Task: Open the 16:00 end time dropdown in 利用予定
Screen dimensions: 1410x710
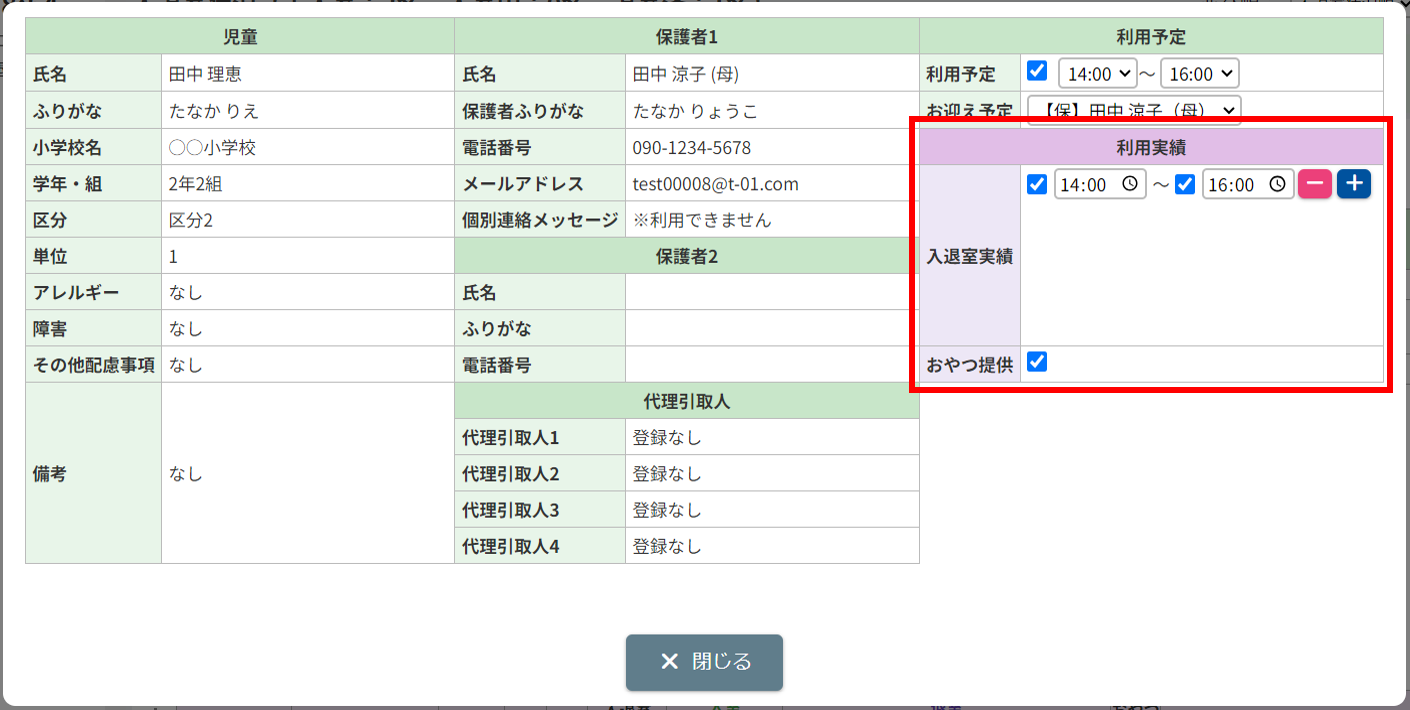Action: point(1200,73)
